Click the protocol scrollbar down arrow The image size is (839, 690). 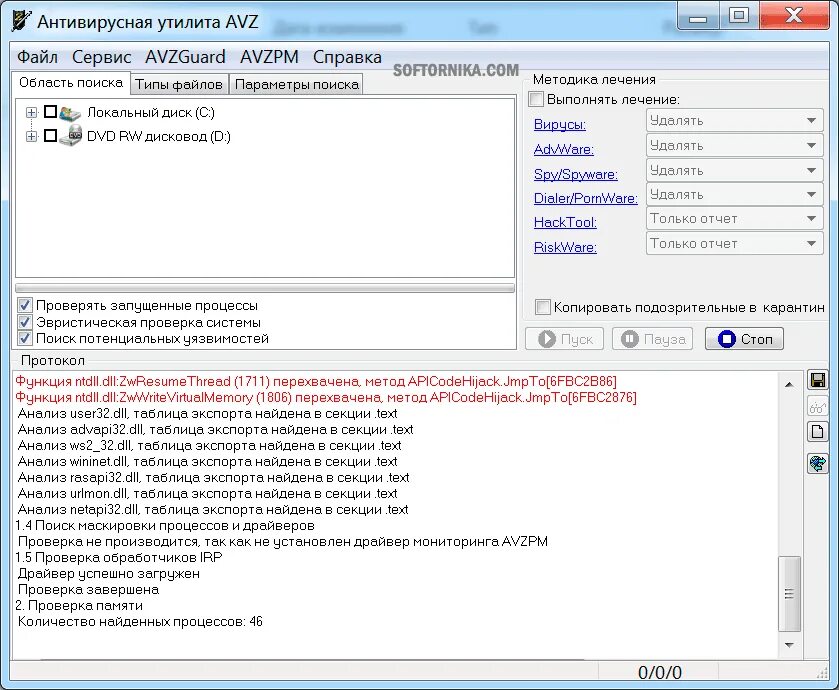789,645
